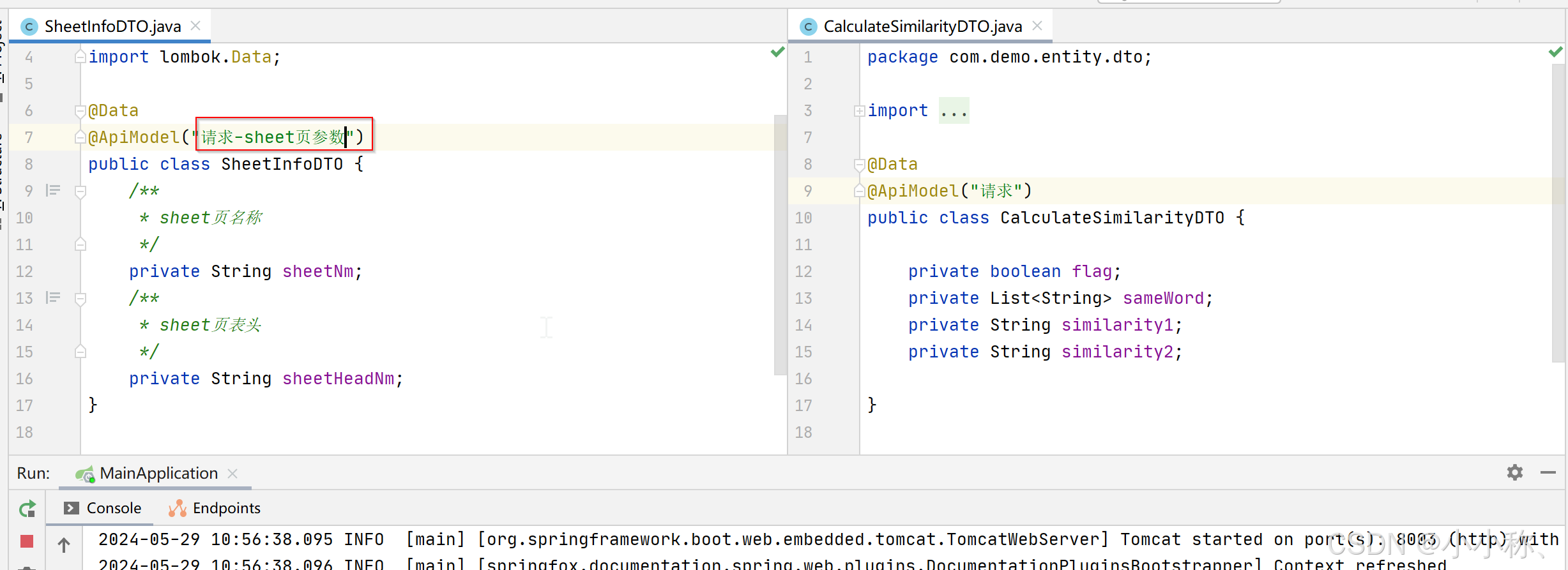The width and height of the screenshot is (1568, 570).
Task: Close the SheetInfoDTO.java editor tab
Action: (196, 26)
